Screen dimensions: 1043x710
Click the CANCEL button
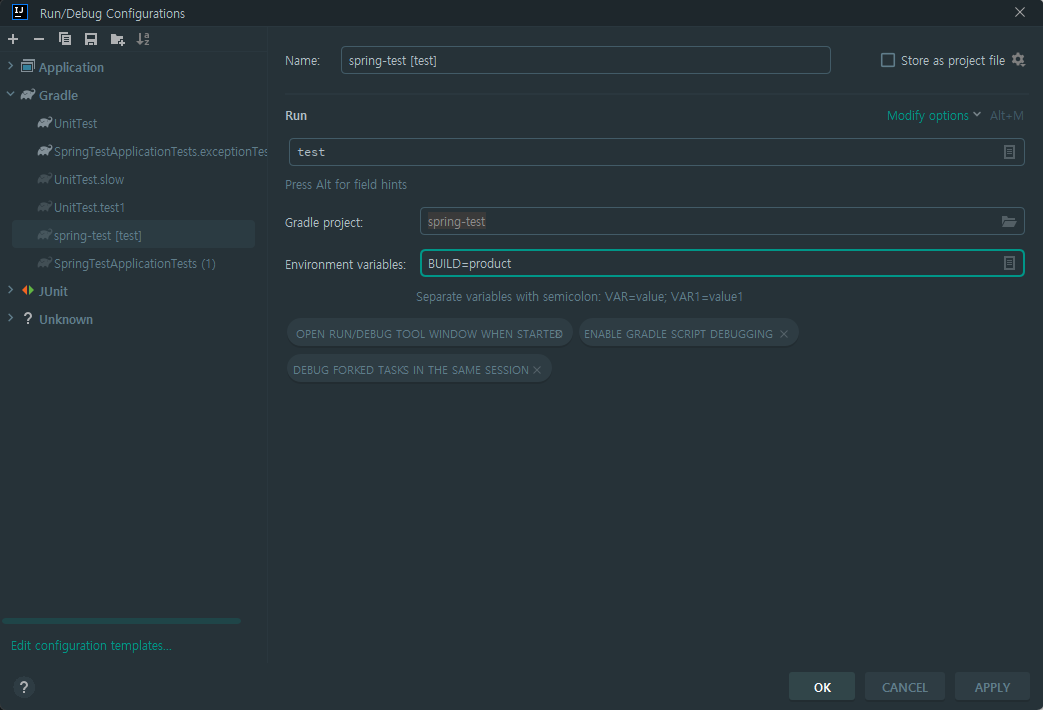tap(905, 687)
